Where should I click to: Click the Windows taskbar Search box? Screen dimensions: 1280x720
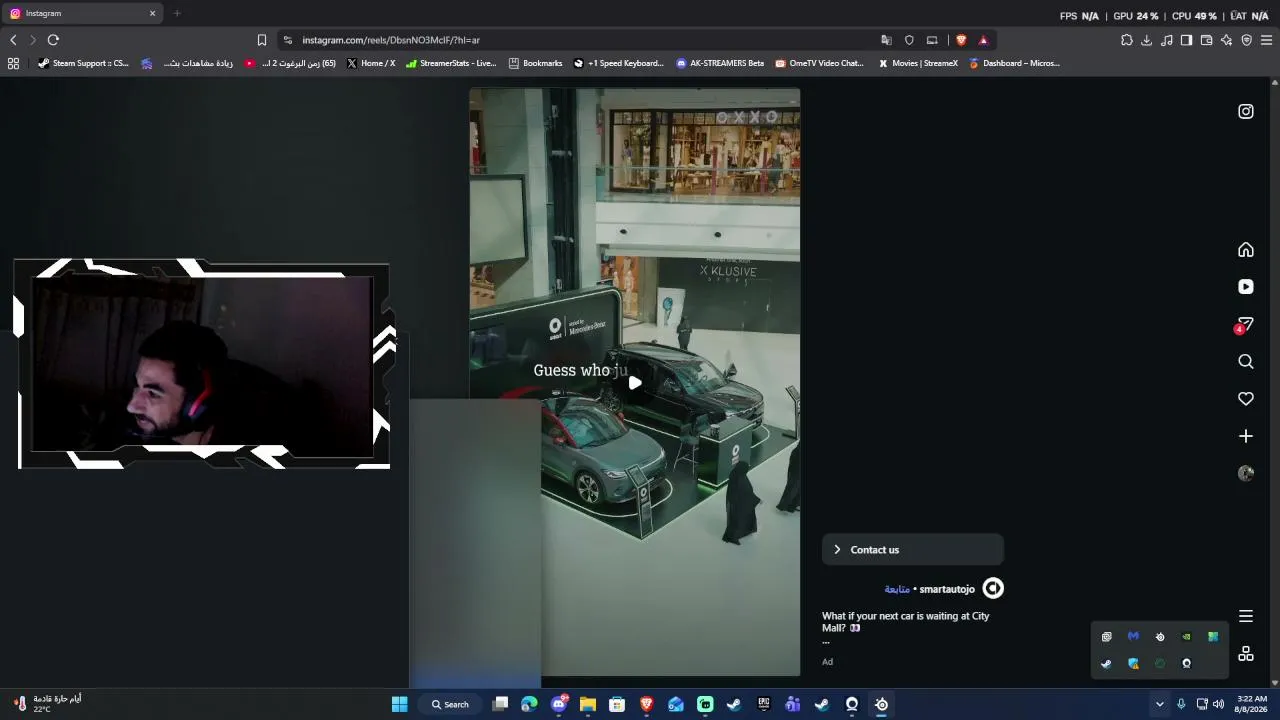(x=448, y=704)
